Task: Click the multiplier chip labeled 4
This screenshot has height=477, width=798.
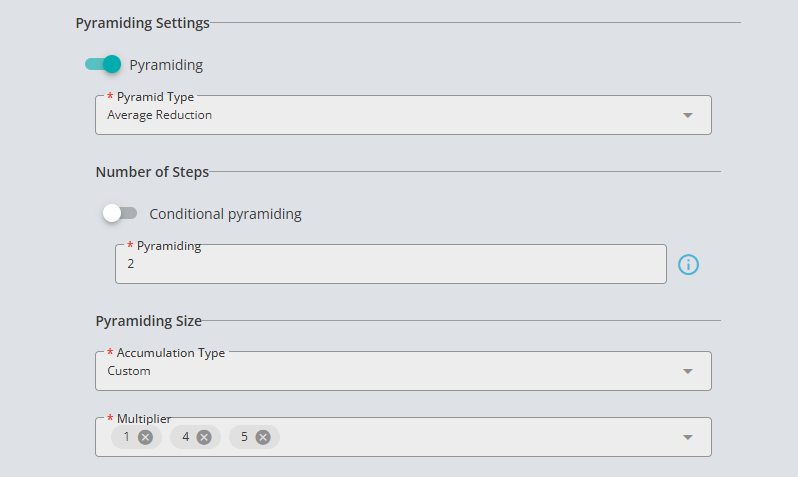Action: pos(186,437)
